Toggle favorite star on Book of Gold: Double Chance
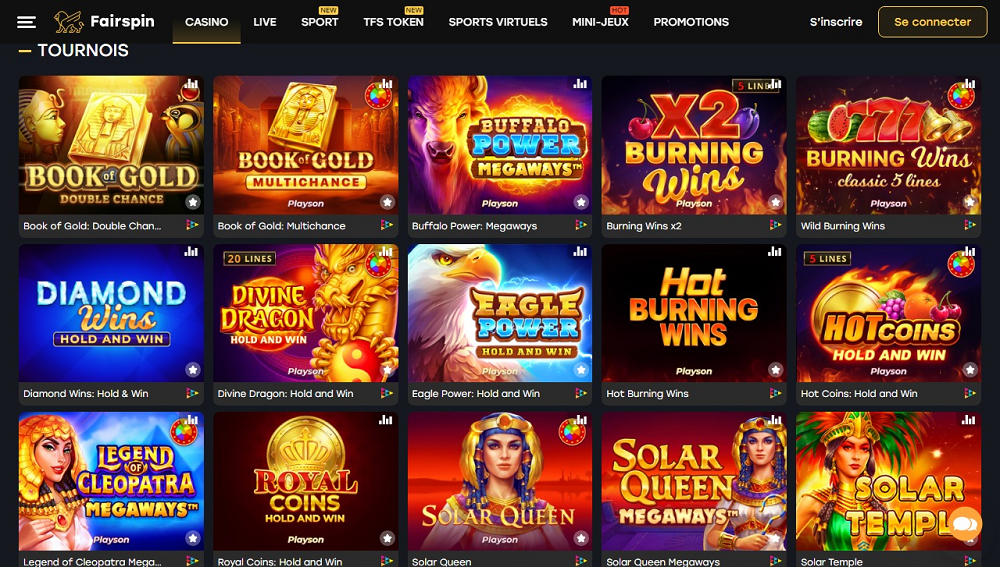Image resolution: width=1000 pixels, height=567 pixels. (193, 202)
